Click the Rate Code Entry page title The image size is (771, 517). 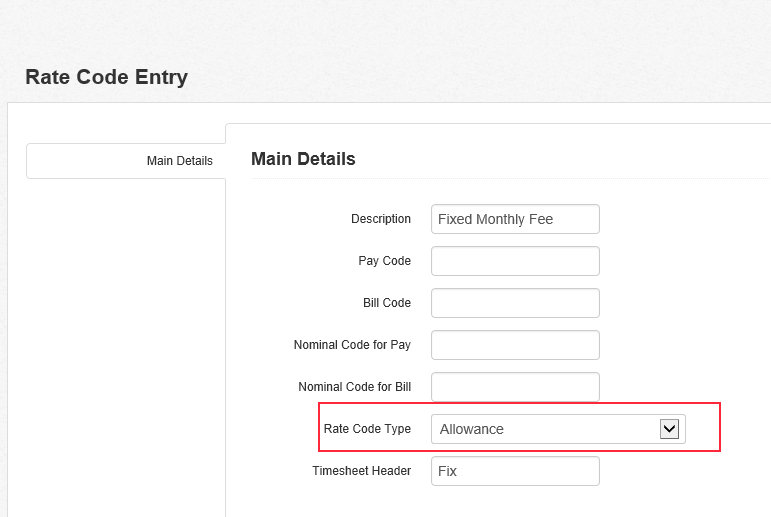coord(107,77)
